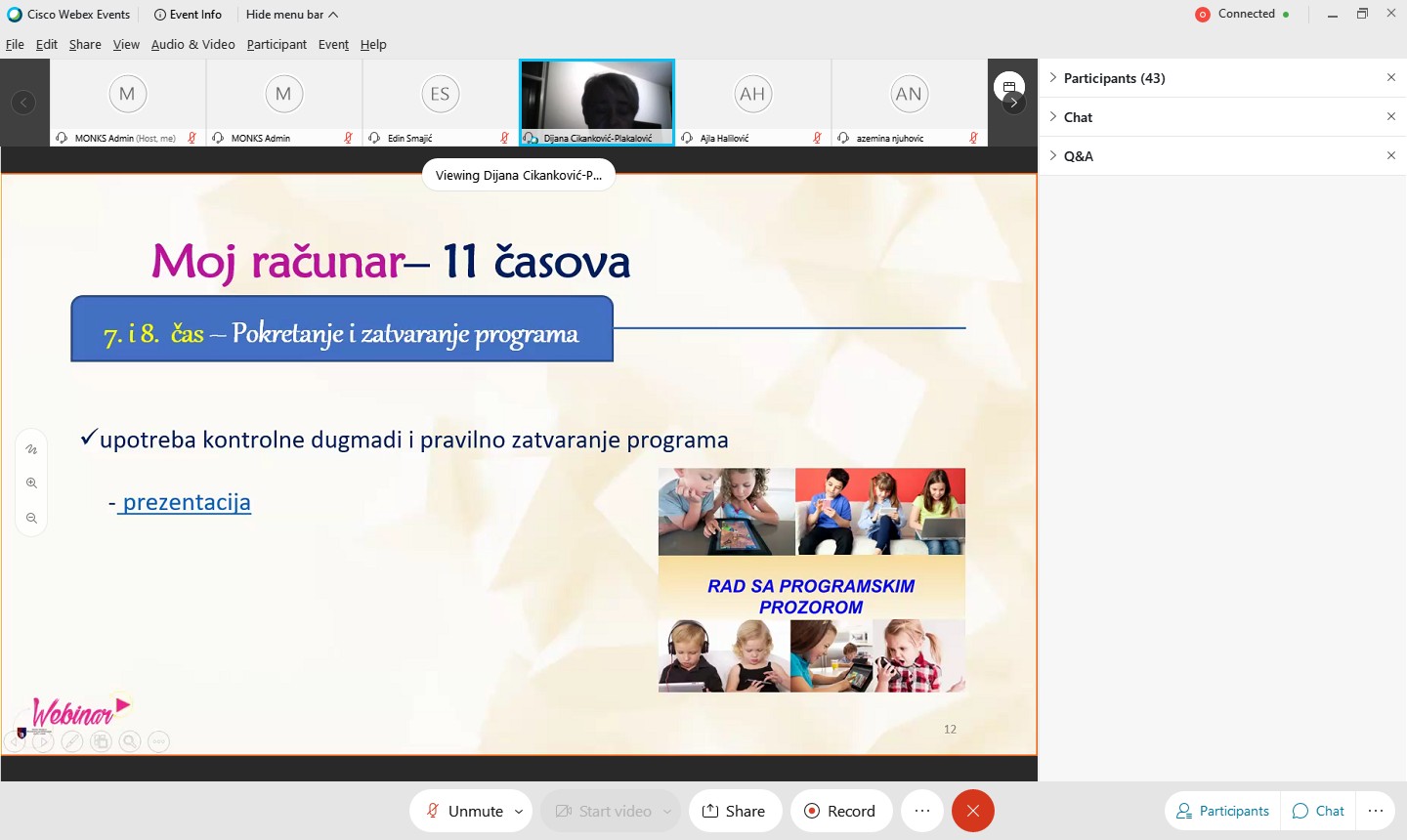The image size is (1407, 840).
Task: Expand the Q&A panel section
Action: pos(1078,156)
